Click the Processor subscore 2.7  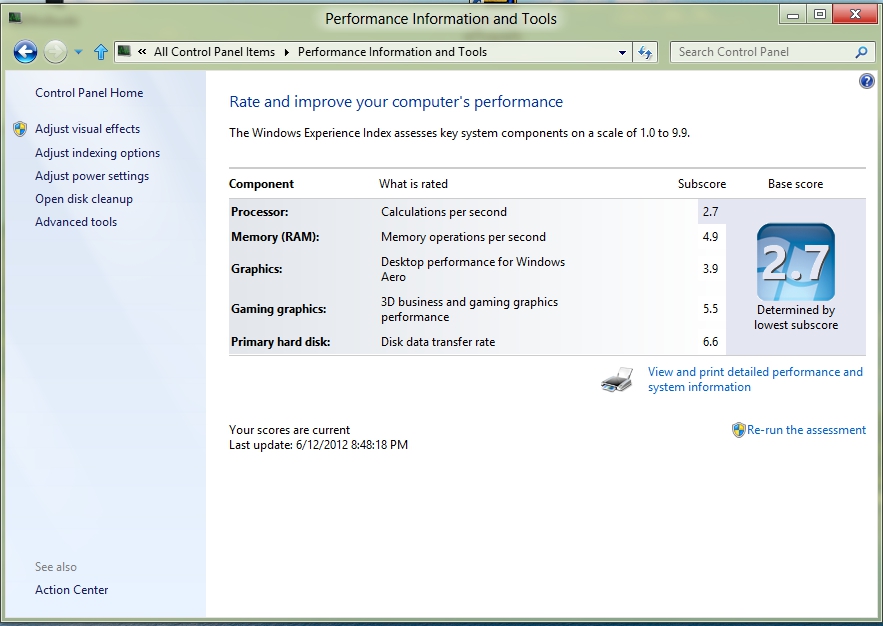pos(711,212)
